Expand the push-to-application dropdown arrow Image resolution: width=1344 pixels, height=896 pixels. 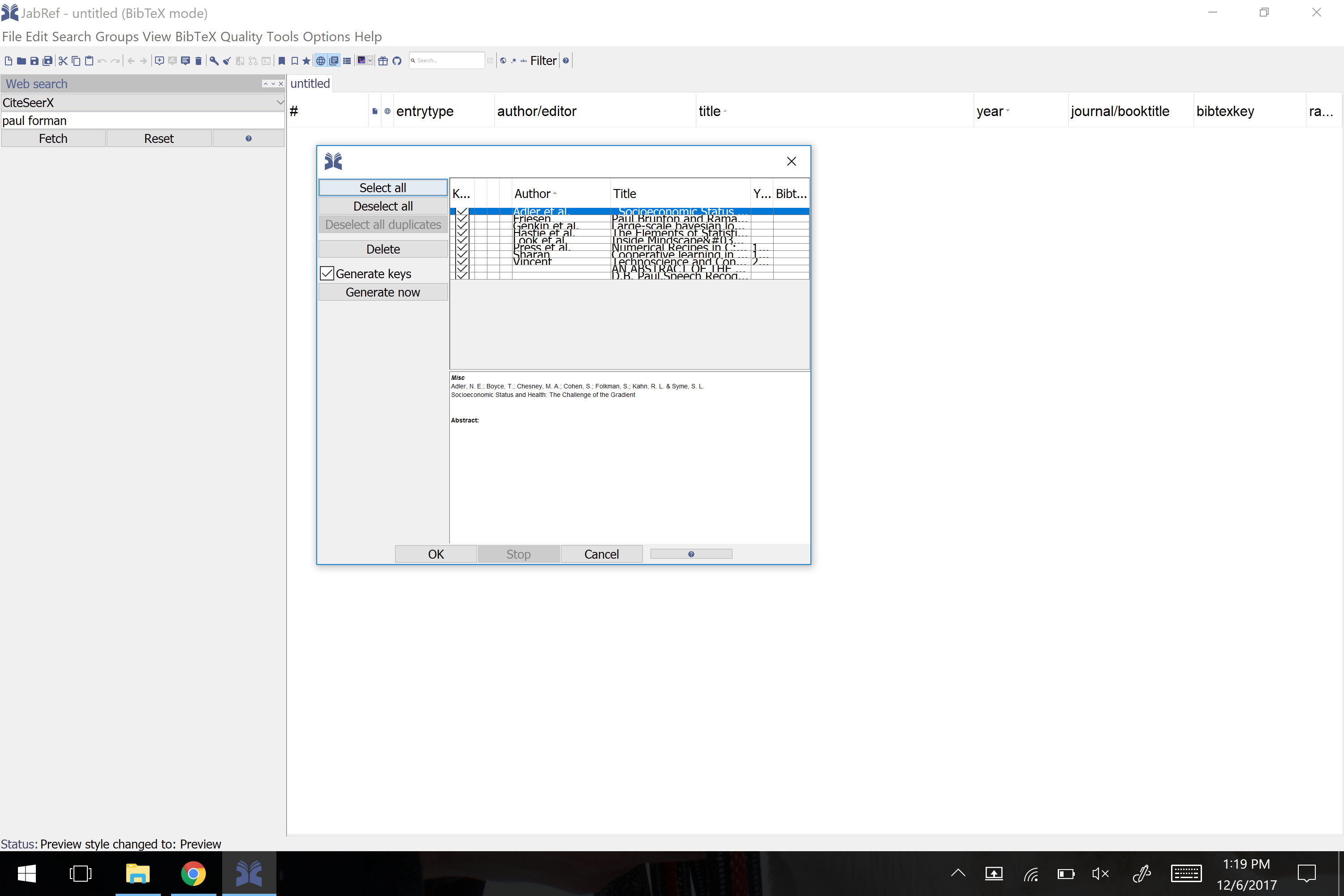click(x=370, y=60)
